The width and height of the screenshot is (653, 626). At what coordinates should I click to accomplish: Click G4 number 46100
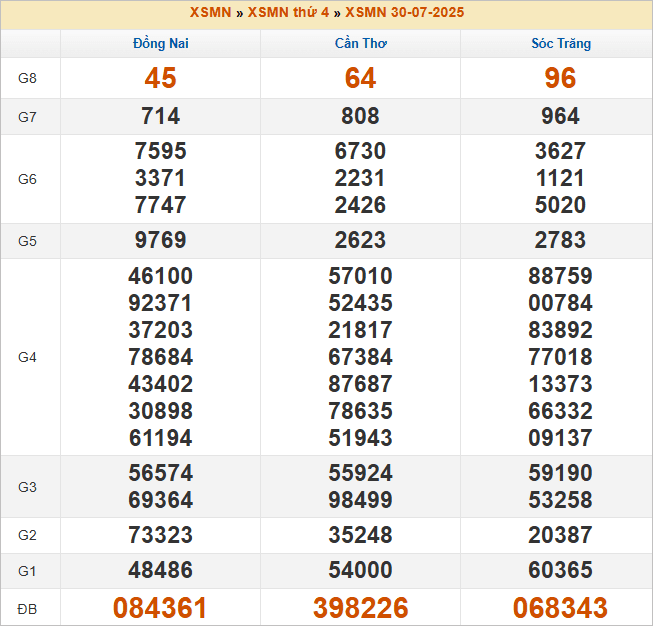tap(161, 276)
